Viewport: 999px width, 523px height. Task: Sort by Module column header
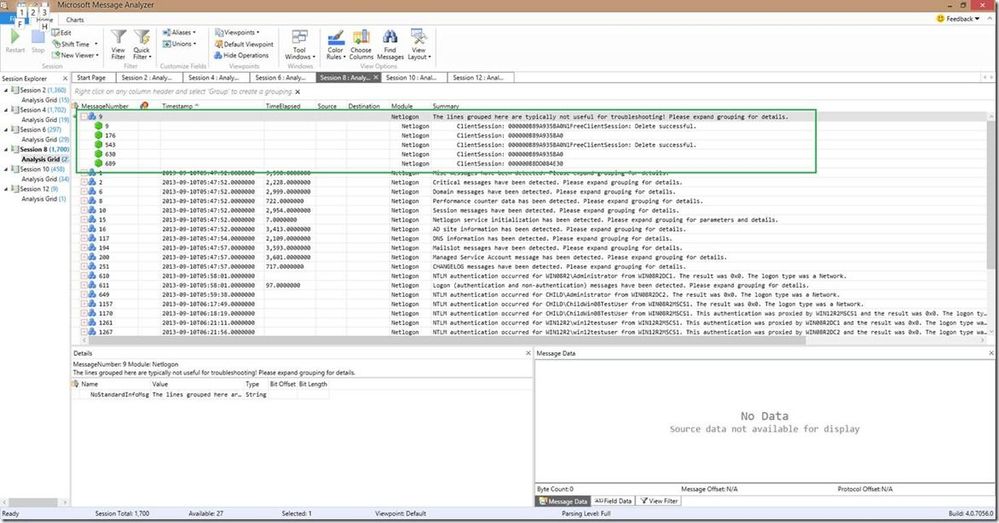coord(402,106)
